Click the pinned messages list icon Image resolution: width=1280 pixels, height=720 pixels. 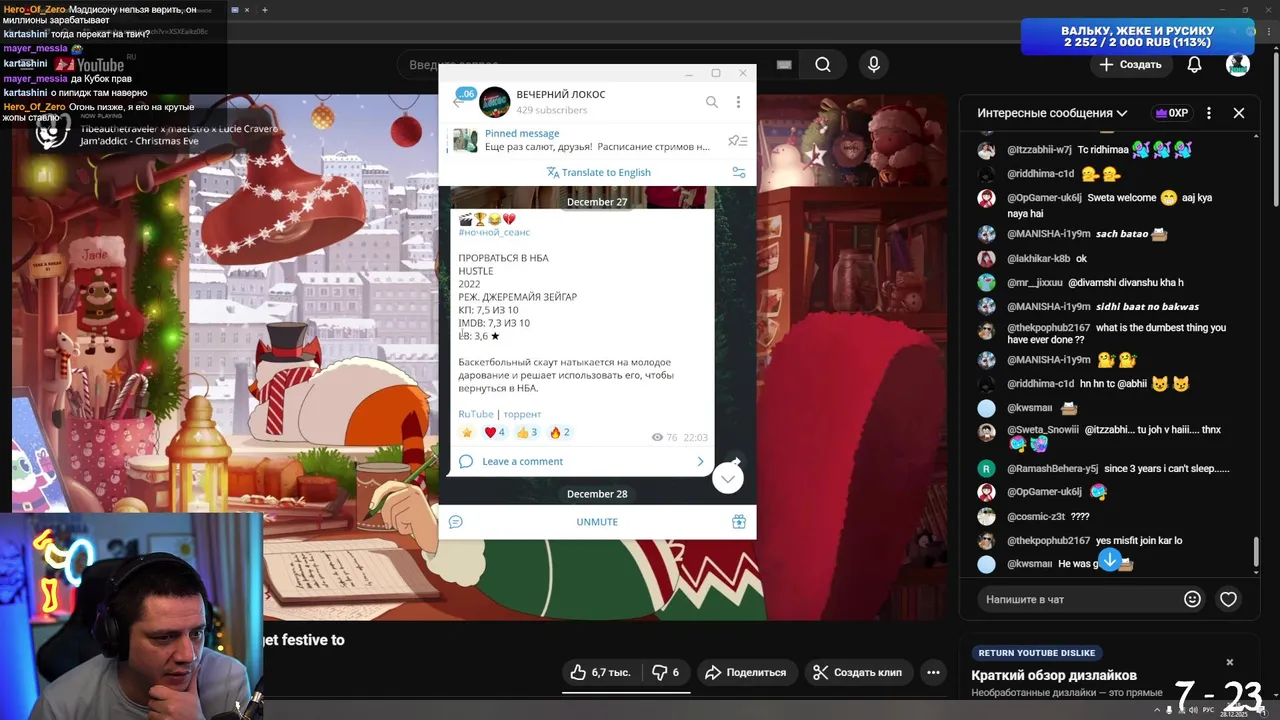[737, 141]
